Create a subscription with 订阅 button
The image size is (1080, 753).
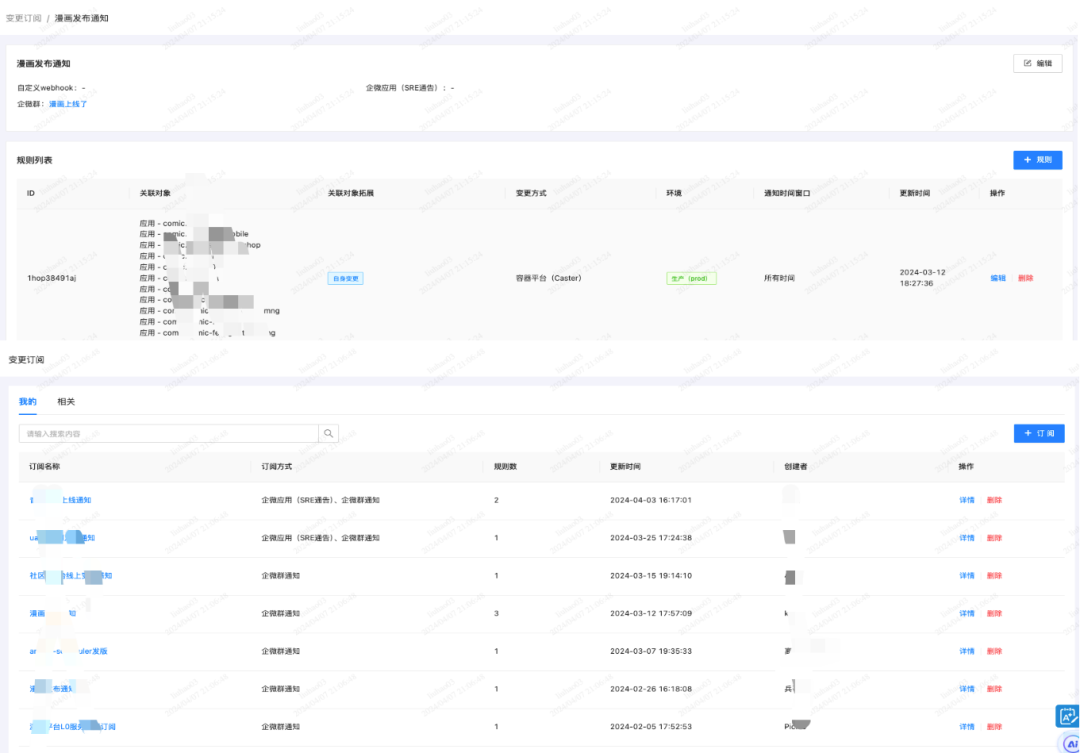coord(1039,433)
